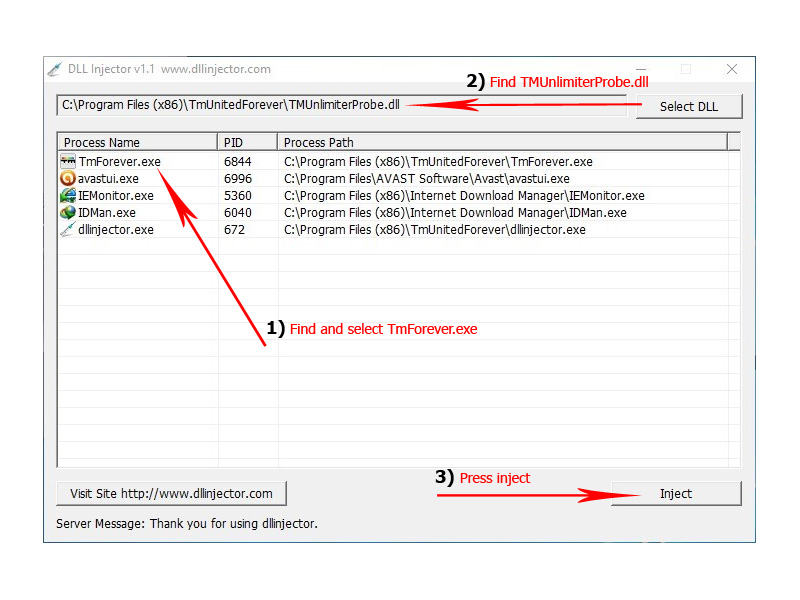Click PID value 6996
Image resolution: width=800 pixels, height=600 pixels.
click(238, 179)
